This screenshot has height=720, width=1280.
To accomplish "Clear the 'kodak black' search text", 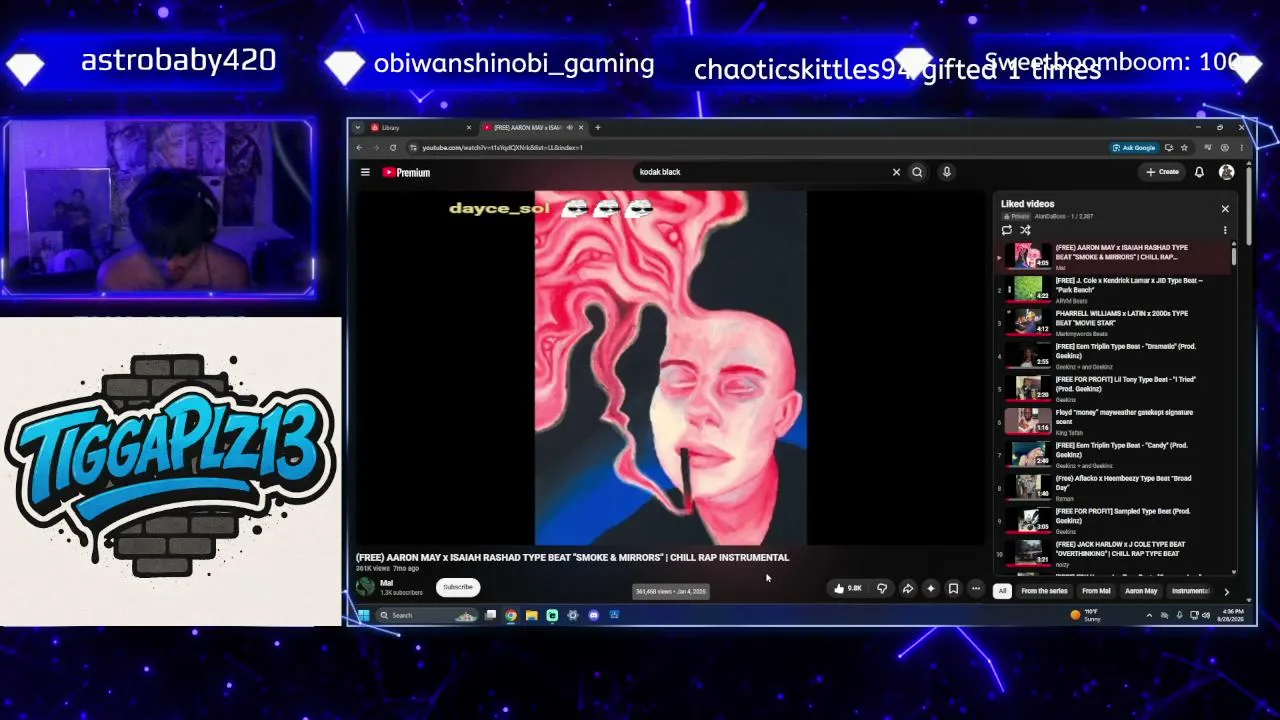I will [x=896, y=172].
